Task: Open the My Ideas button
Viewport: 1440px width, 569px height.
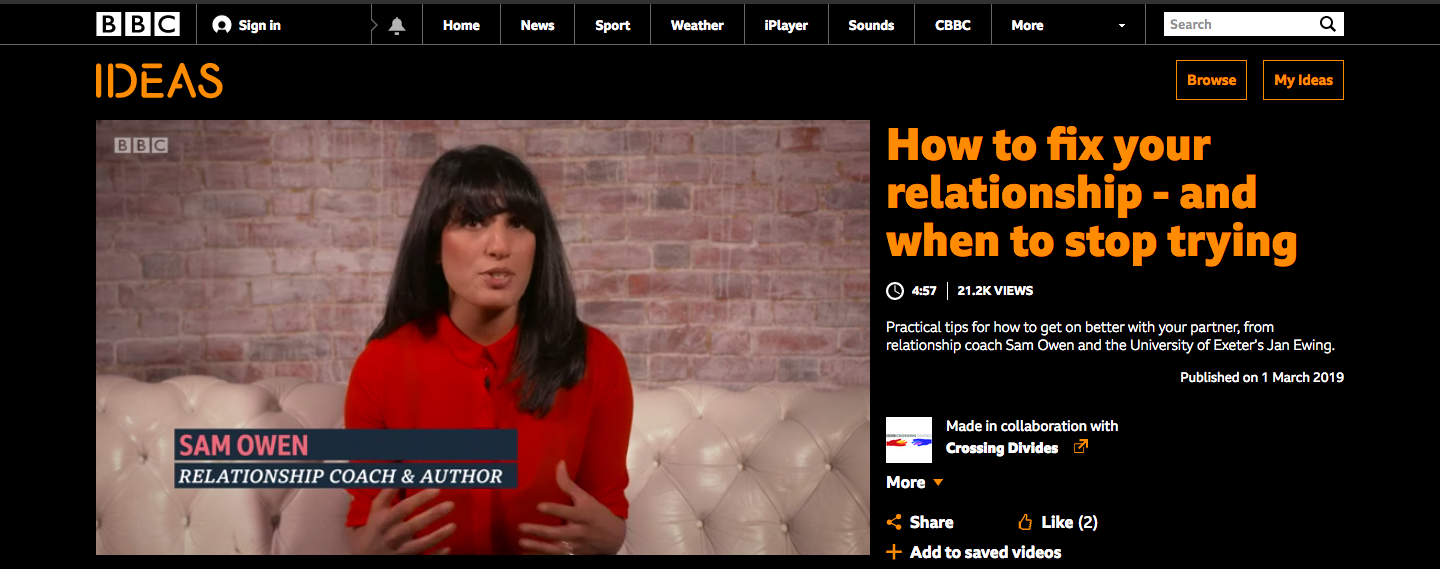Action: tap(1303, 80)
